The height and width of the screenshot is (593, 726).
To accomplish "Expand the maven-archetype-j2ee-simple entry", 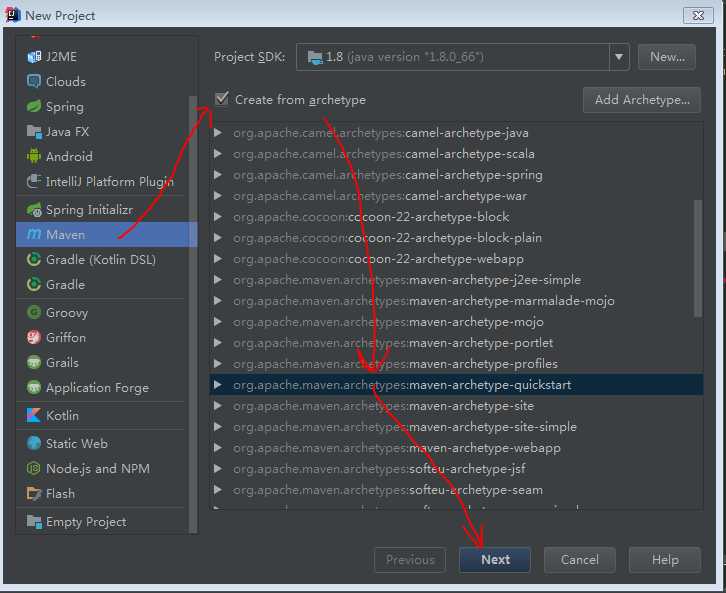I will pos(218,280).
